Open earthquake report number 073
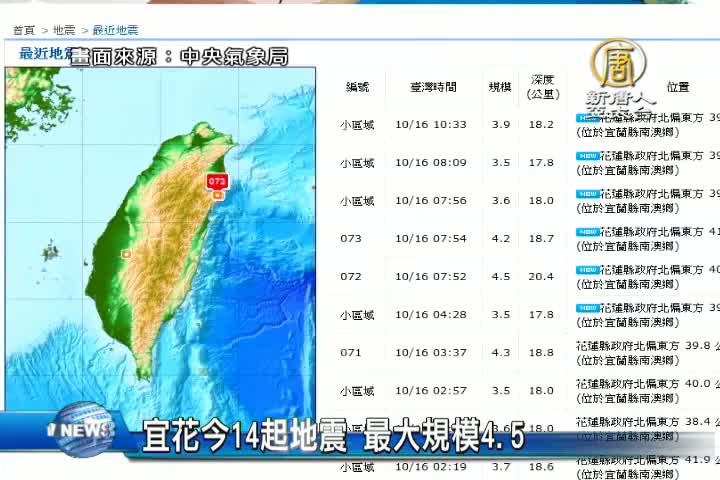The height and width of the screenshot is (480, 720). pos(351,239)
